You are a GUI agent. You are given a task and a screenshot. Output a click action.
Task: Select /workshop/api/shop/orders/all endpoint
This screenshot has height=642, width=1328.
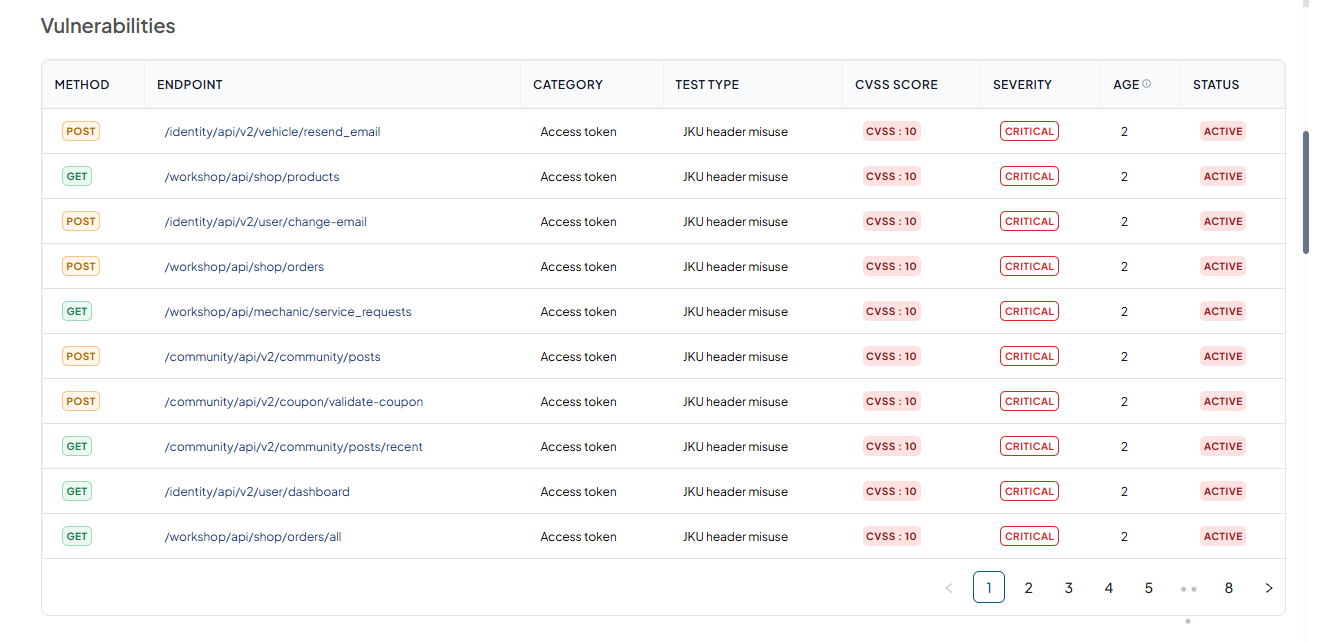pos(253,537)
